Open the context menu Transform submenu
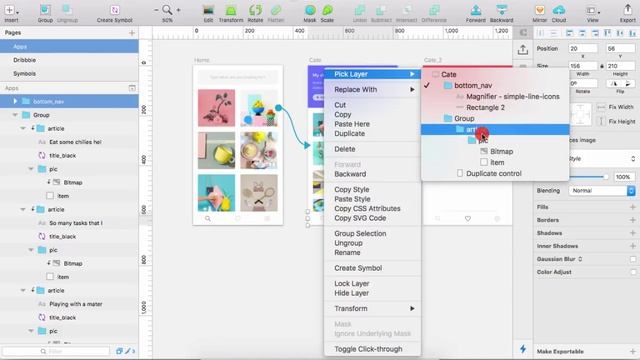This screenshot has width=640, height=360. [372, 309]
